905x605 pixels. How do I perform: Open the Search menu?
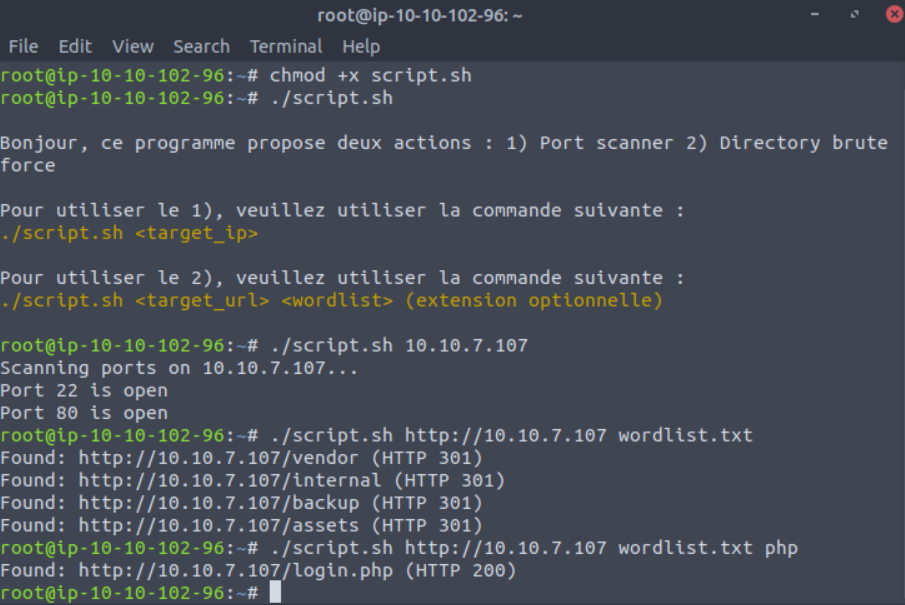201,46
